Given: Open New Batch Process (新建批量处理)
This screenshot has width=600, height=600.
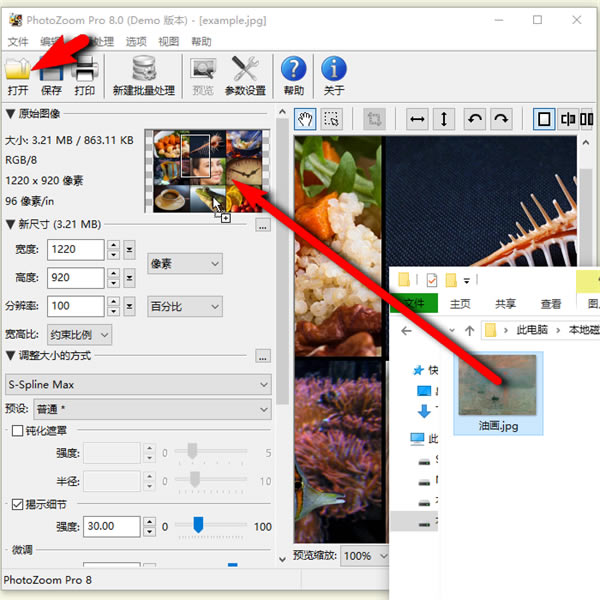Looking at the screenshot, I should coord(143,77).
